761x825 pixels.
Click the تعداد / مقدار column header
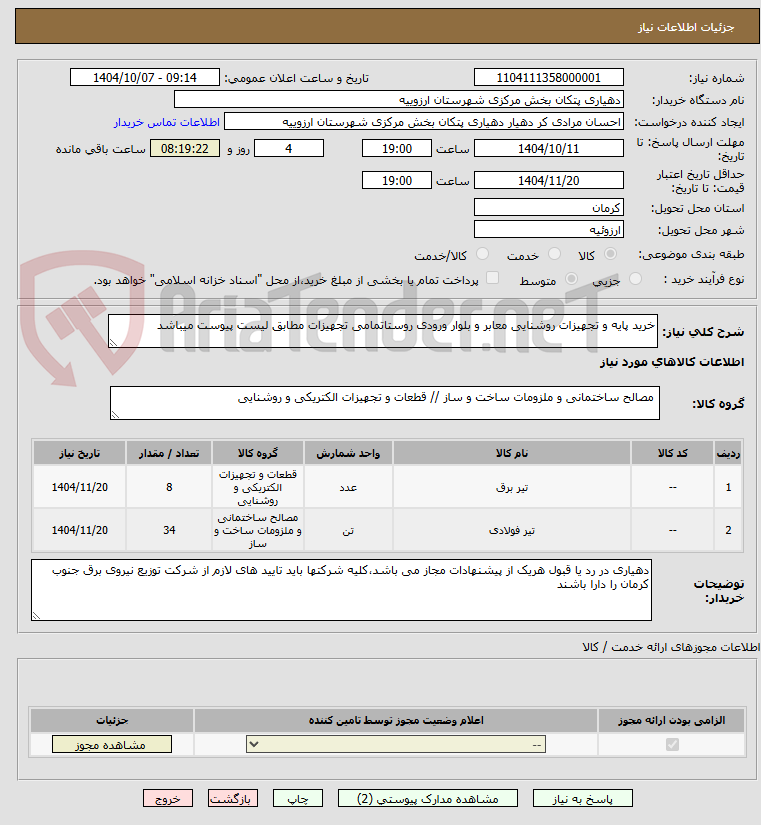pyautogui.click(x=169, y=453)
